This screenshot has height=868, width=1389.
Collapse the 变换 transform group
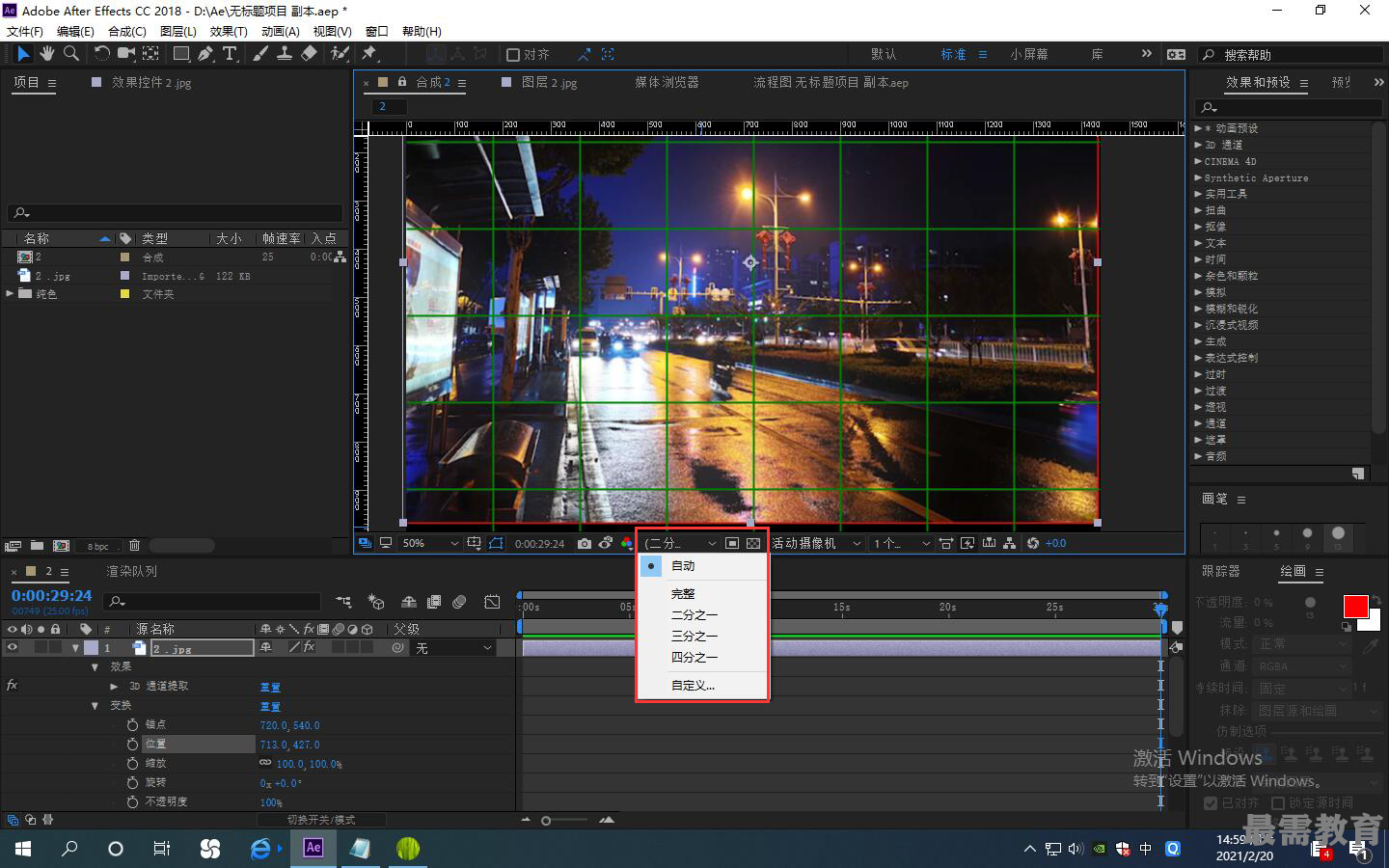(x=95, y=705)
